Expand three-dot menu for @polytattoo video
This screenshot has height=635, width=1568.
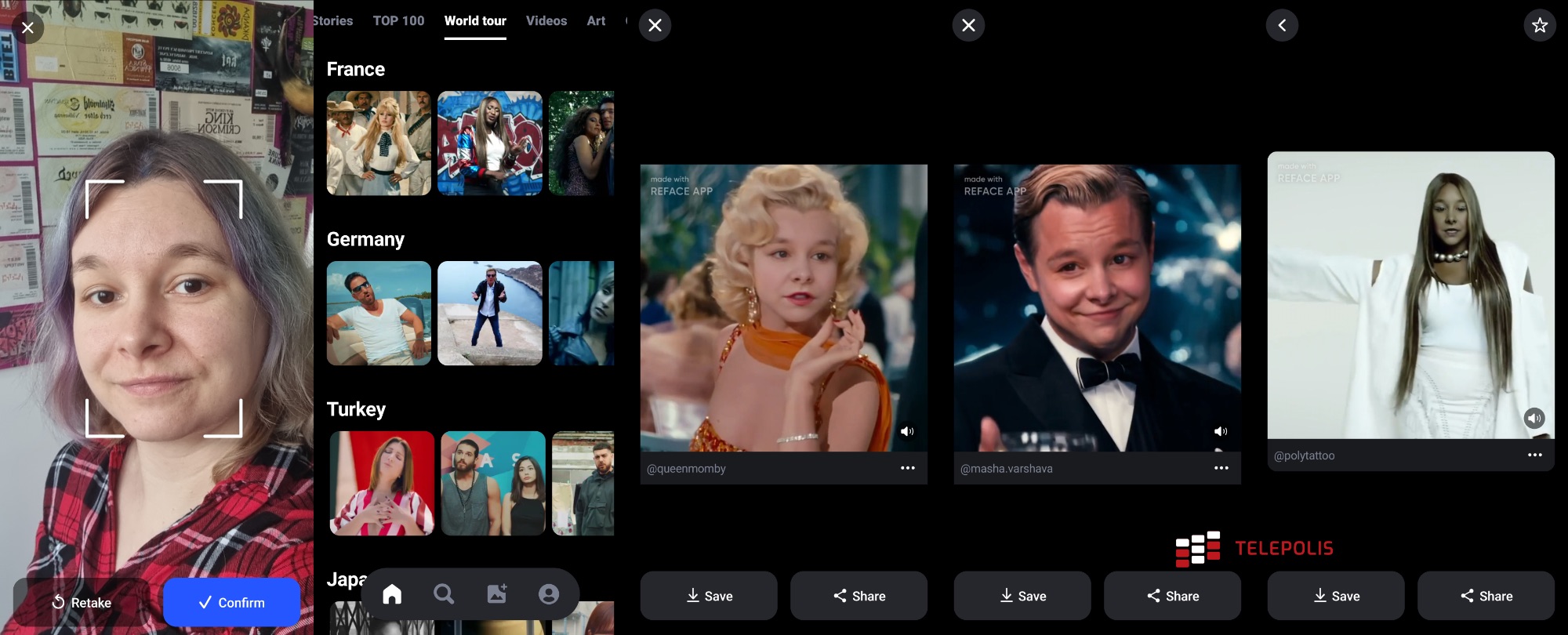pos(1535,455)
